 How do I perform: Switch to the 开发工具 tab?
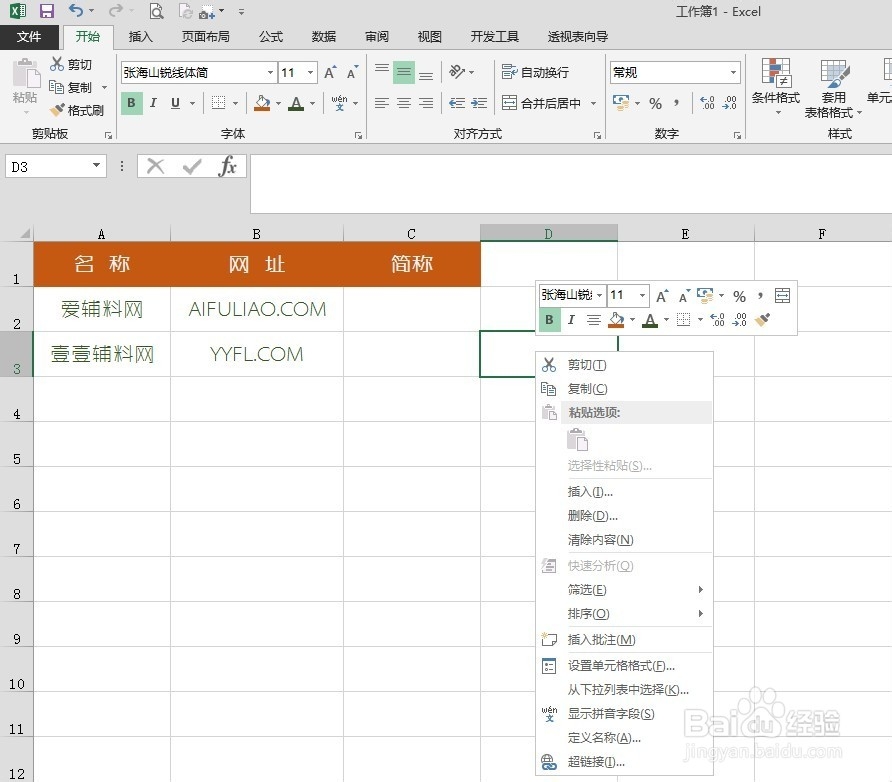click(x=494, y=37)
